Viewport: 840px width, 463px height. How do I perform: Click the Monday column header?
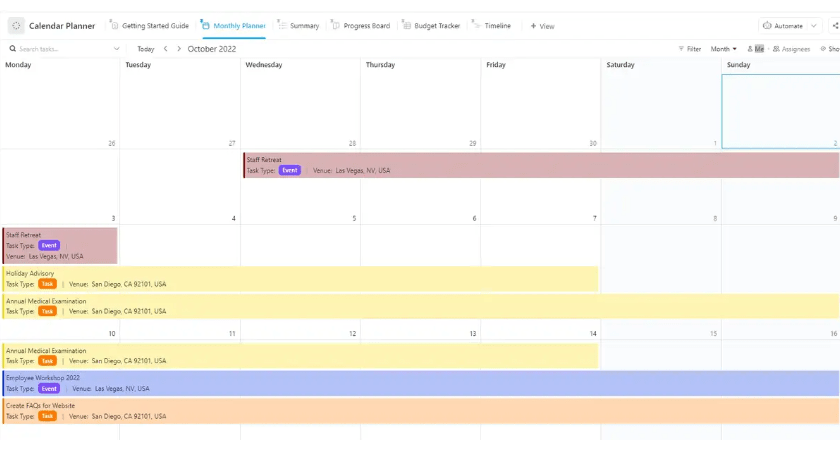[18, 65]
